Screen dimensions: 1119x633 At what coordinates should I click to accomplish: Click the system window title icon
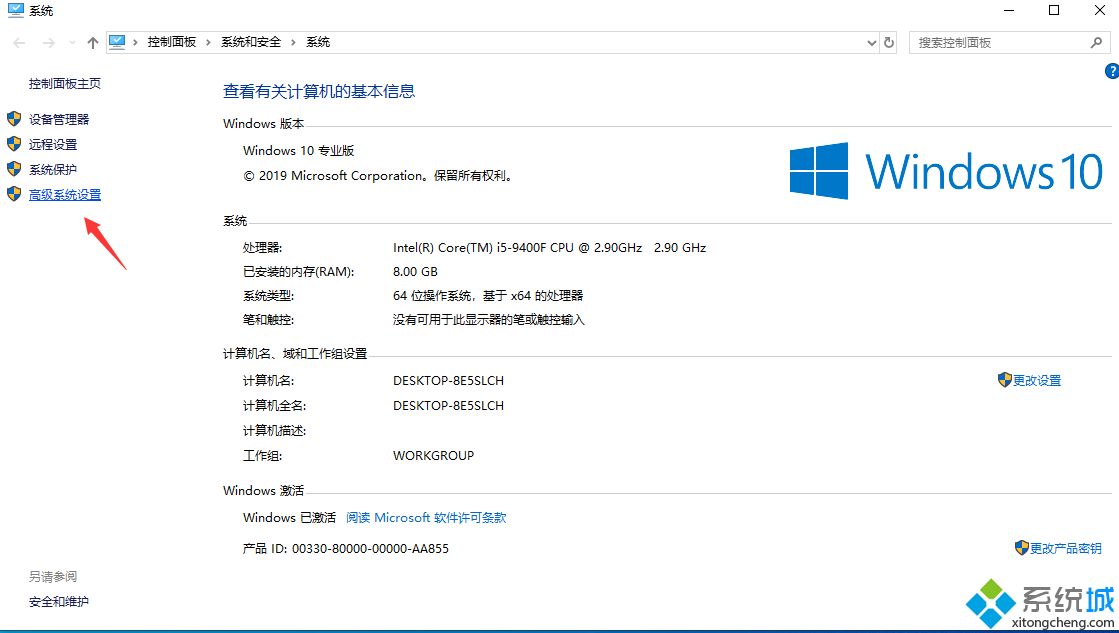[16, 10]
